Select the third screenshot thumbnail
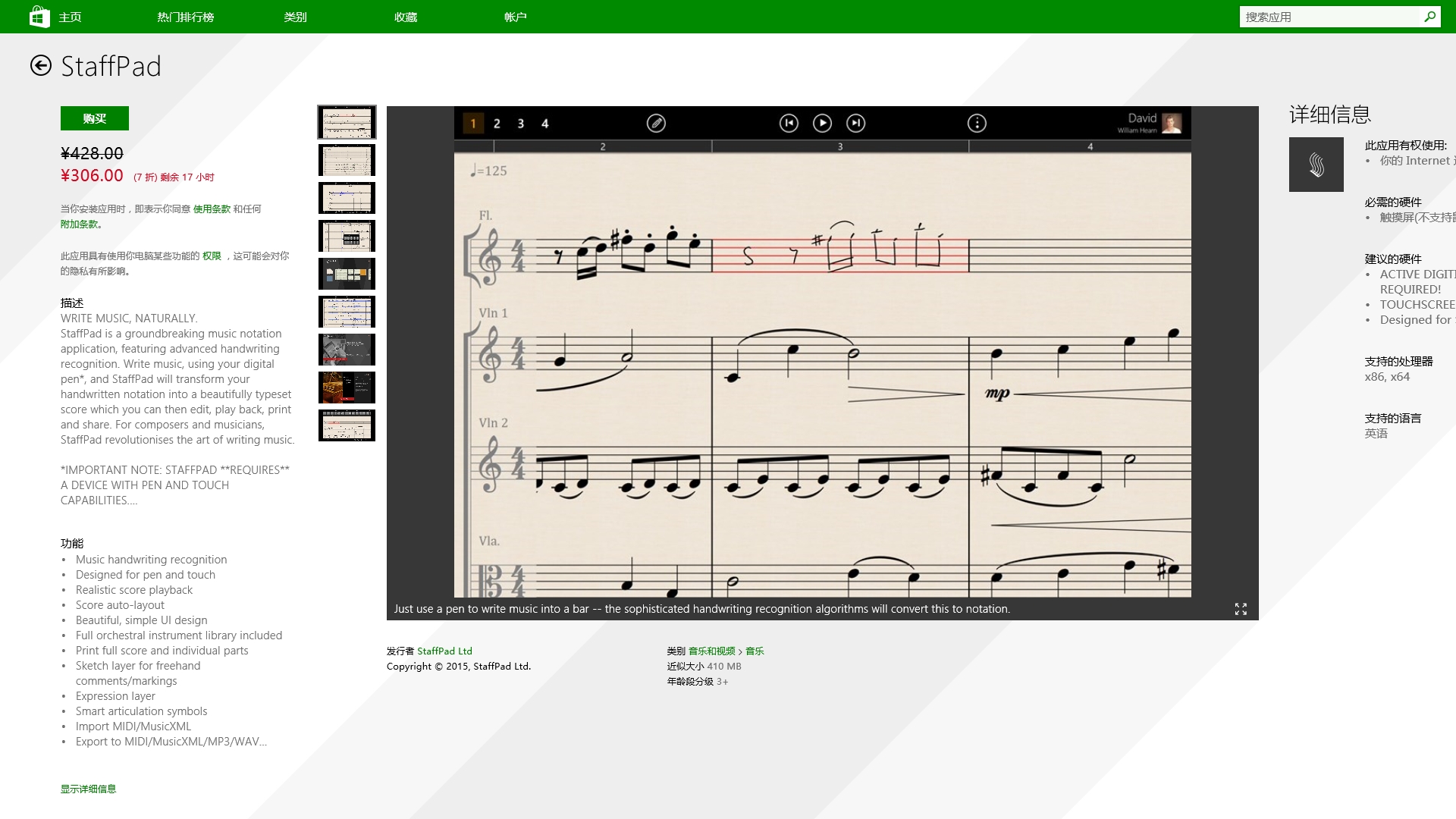This screenshot has width=1456, height=819. (347, 198)
